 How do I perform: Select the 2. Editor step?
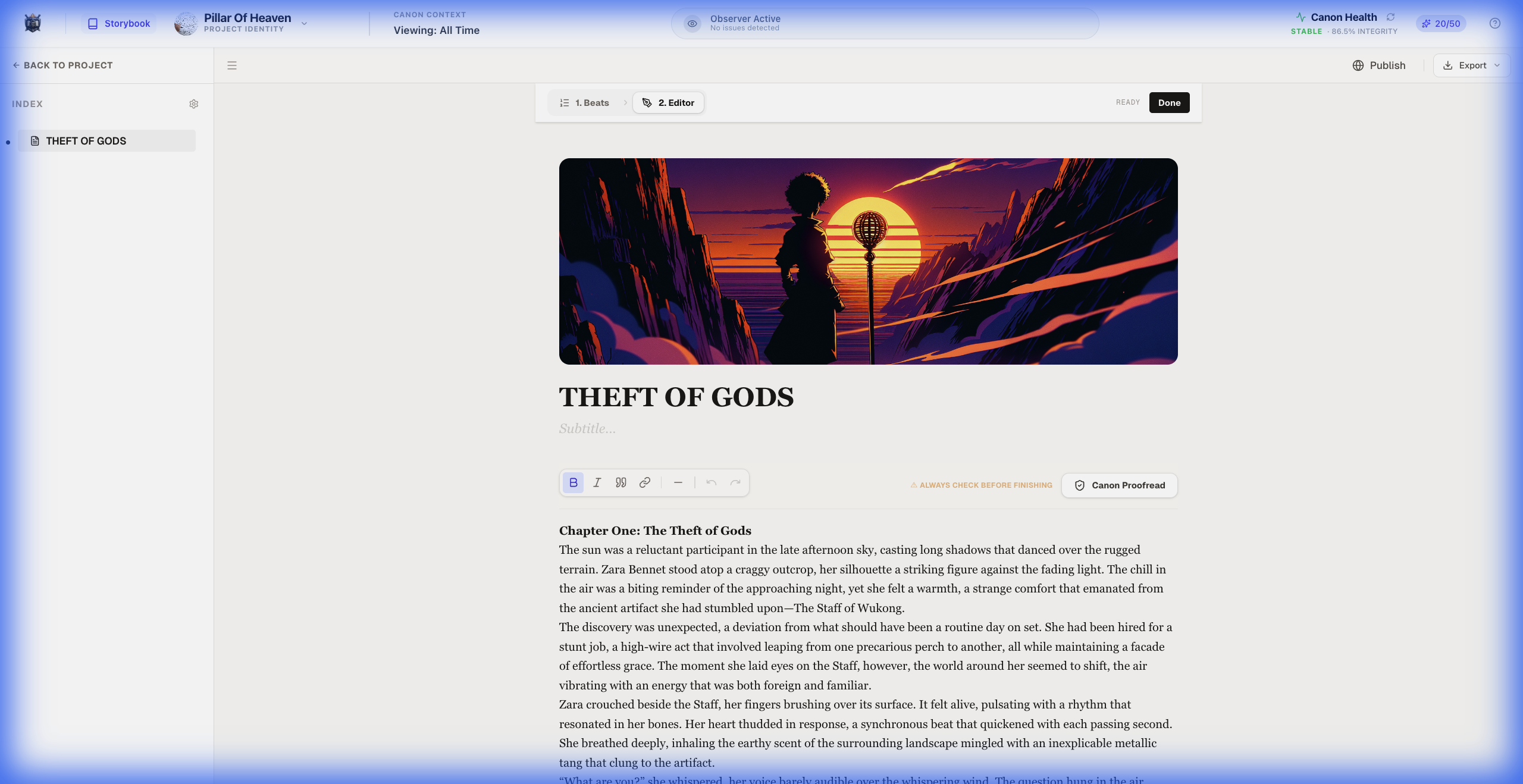668,102
